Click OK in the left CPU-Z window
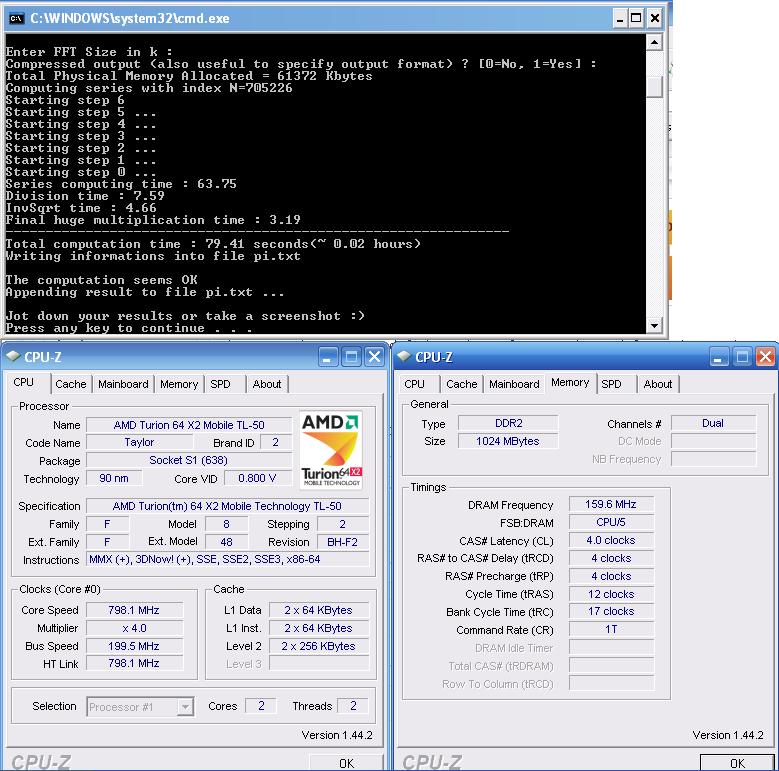The height and width of the screenshot is (771, 779). tap(346, 763)
